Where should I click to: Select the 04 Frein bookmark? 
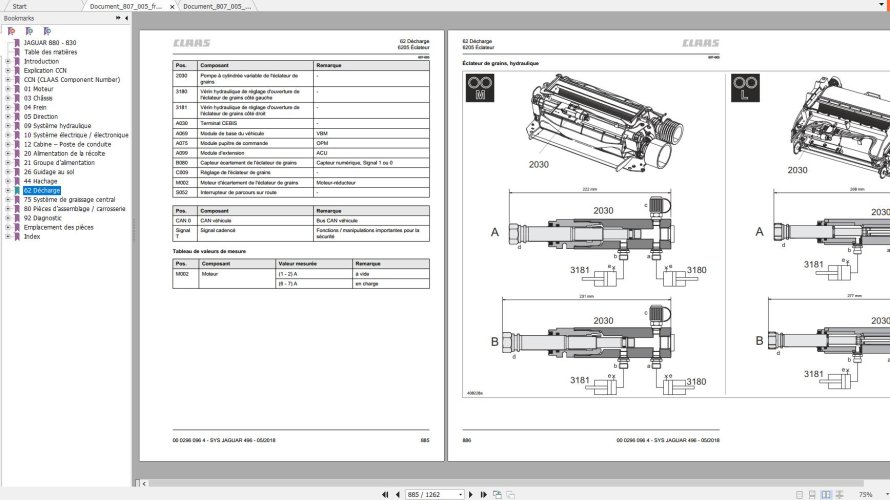pyautogui.click(x=35, y=107)
